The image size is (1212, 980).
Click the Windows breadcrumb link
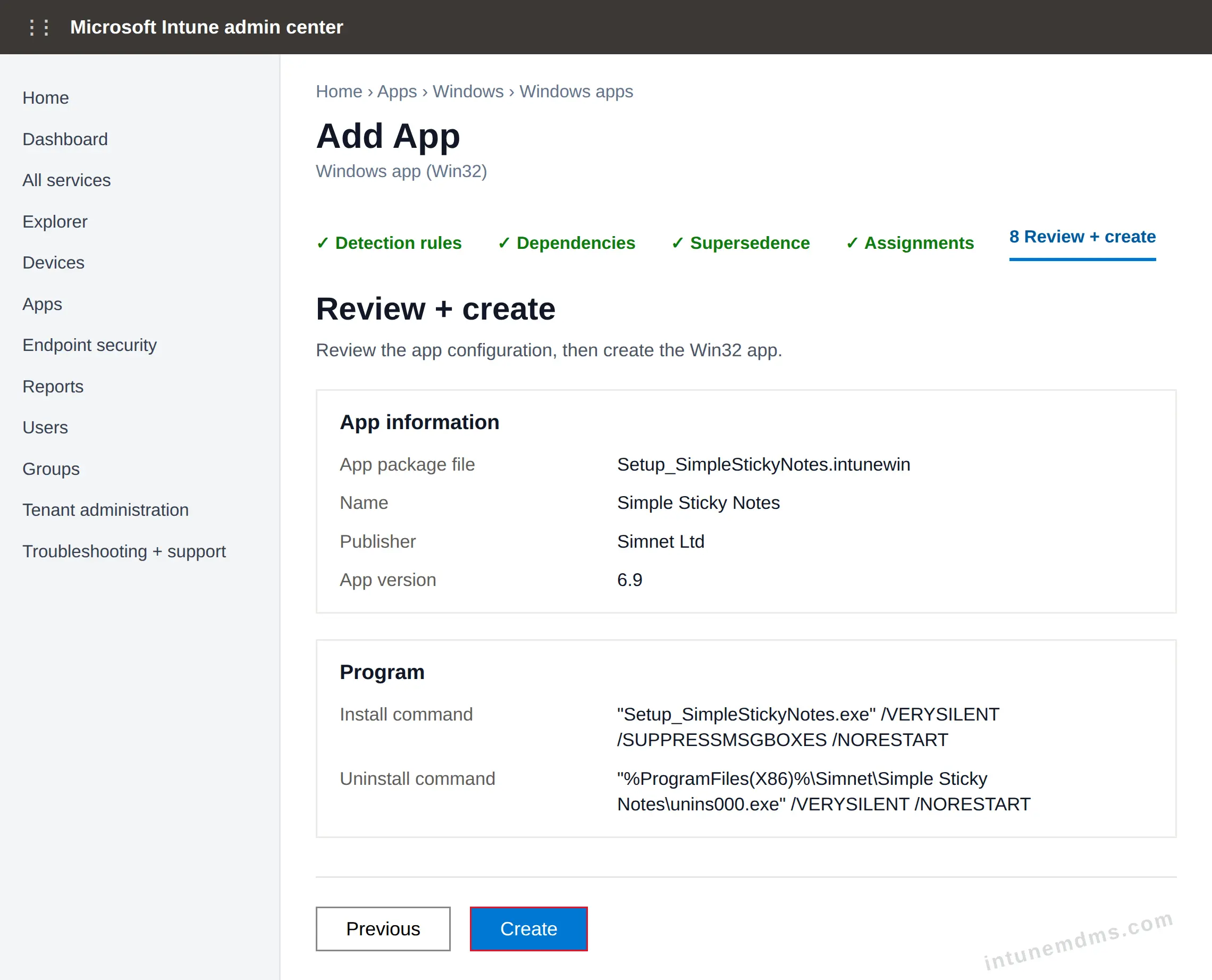tap(468, 91)
